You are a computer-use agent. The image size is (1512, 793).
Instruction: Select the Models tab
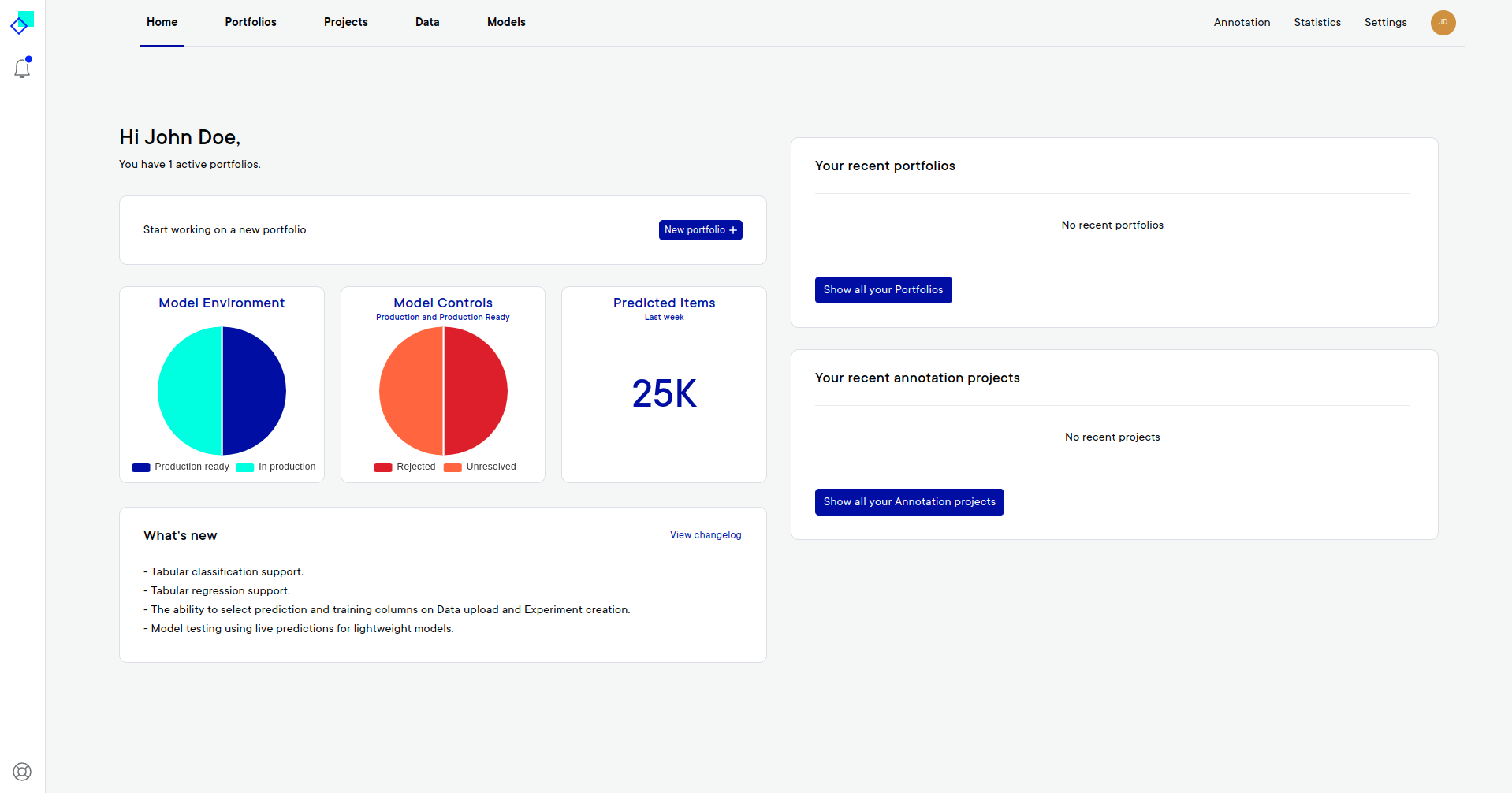tap(506, 23)
